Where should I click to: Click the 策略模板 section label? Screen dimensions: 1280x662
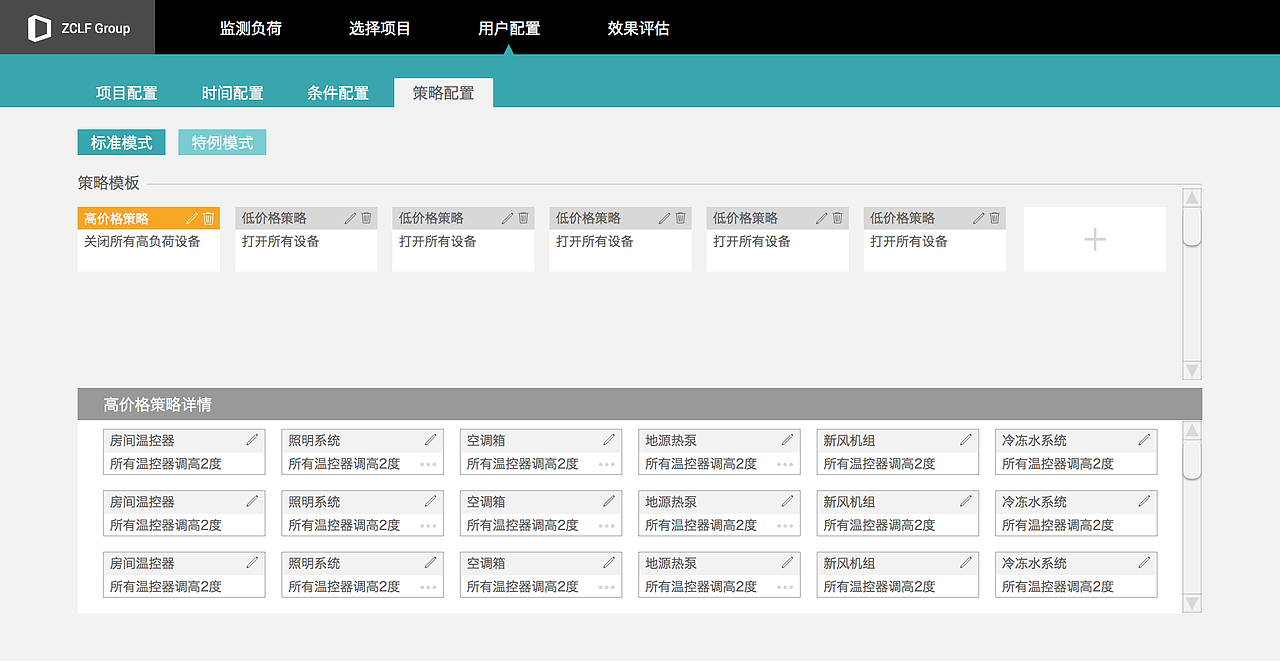click(109, 183)
